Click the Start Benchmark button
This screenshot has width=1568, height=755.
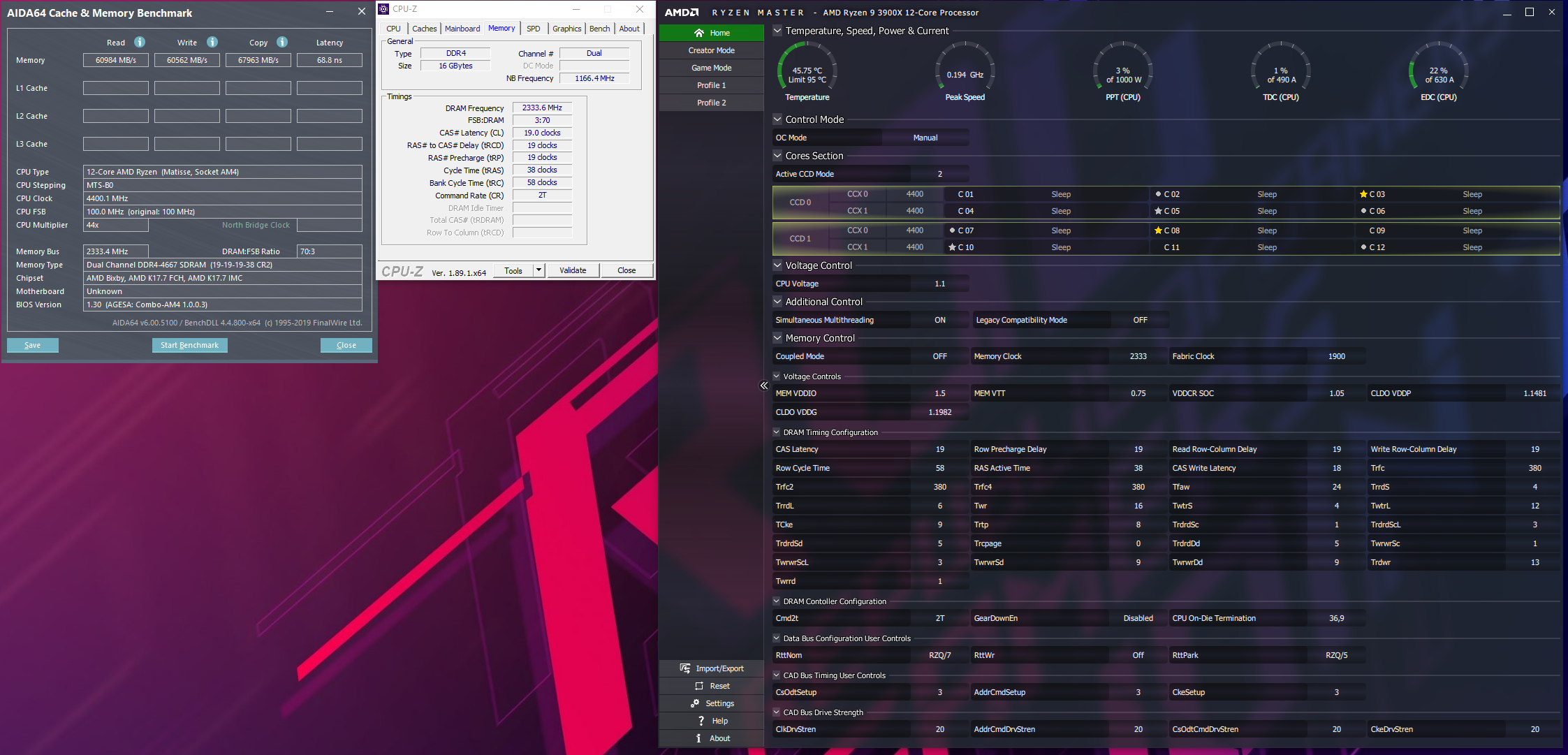[189, 345]
